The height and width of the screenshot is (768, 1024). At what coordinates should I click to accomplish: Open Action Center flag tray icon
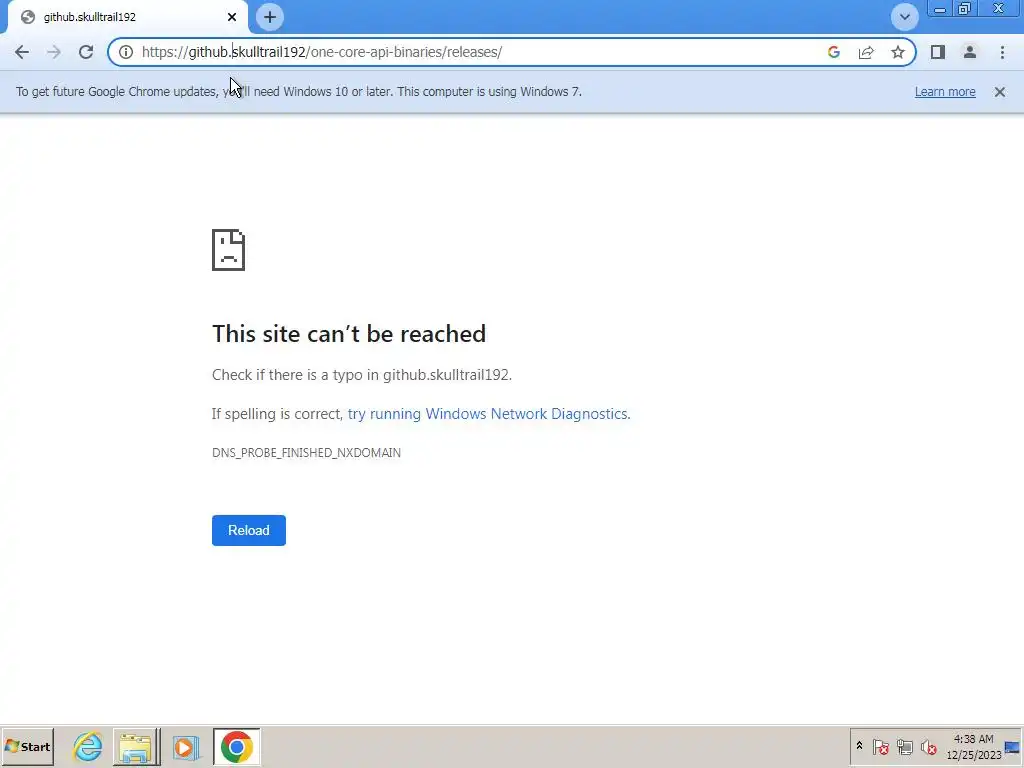pyautogui.click(x=880, y=746)
